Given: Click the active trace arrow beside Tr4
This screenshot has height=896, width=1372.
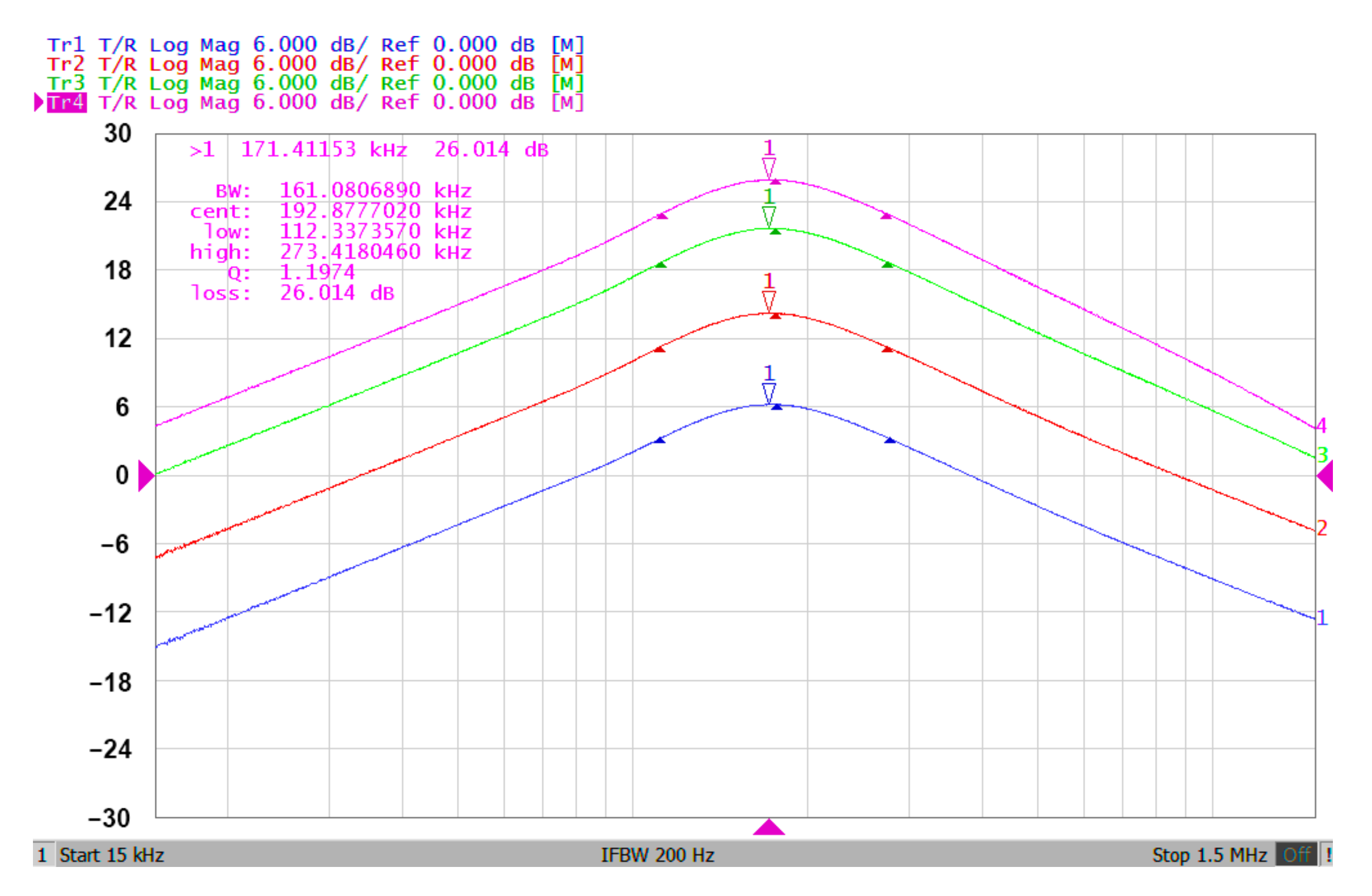Looking at the screenshot, I should tap(39, 103).
